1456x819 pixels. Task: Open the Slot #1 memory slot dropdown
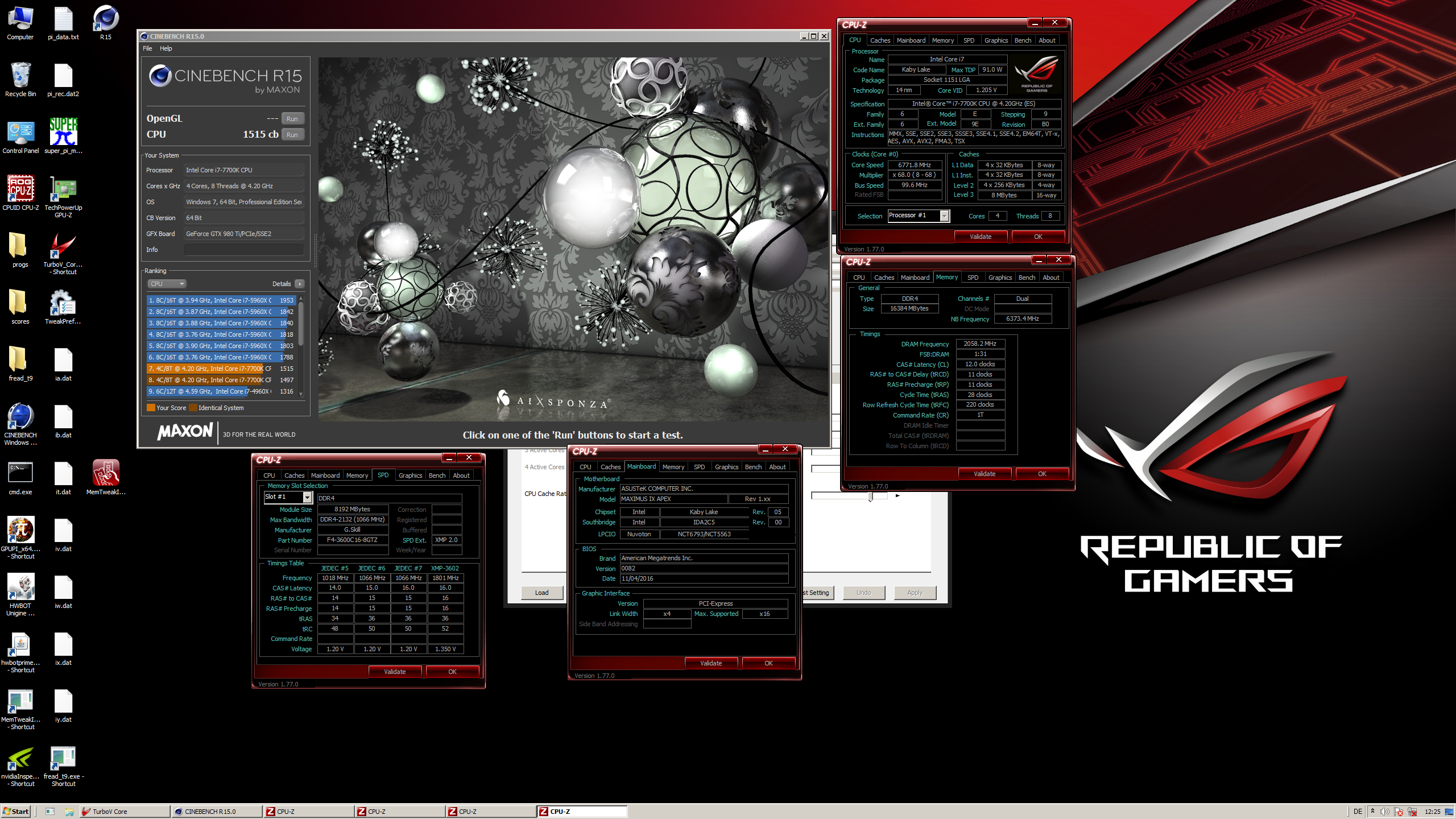288,497
